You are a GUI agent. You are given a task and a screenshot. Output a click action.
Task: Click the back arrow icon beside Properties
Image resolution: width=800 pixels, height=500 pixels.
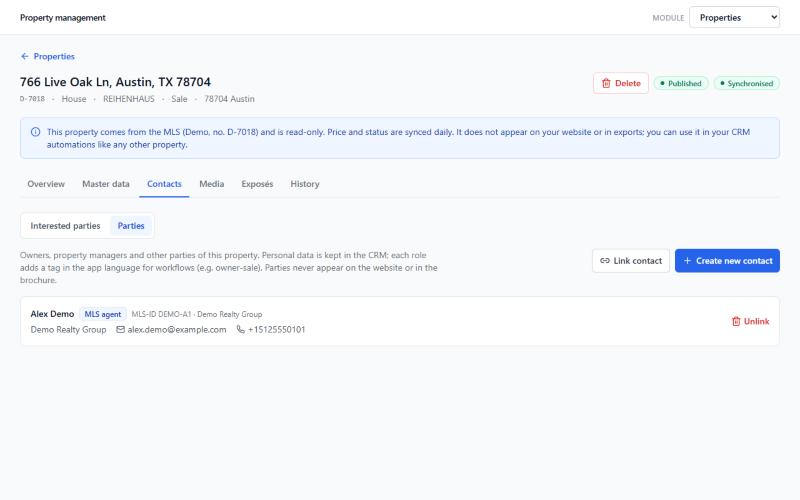click(24, 56)
